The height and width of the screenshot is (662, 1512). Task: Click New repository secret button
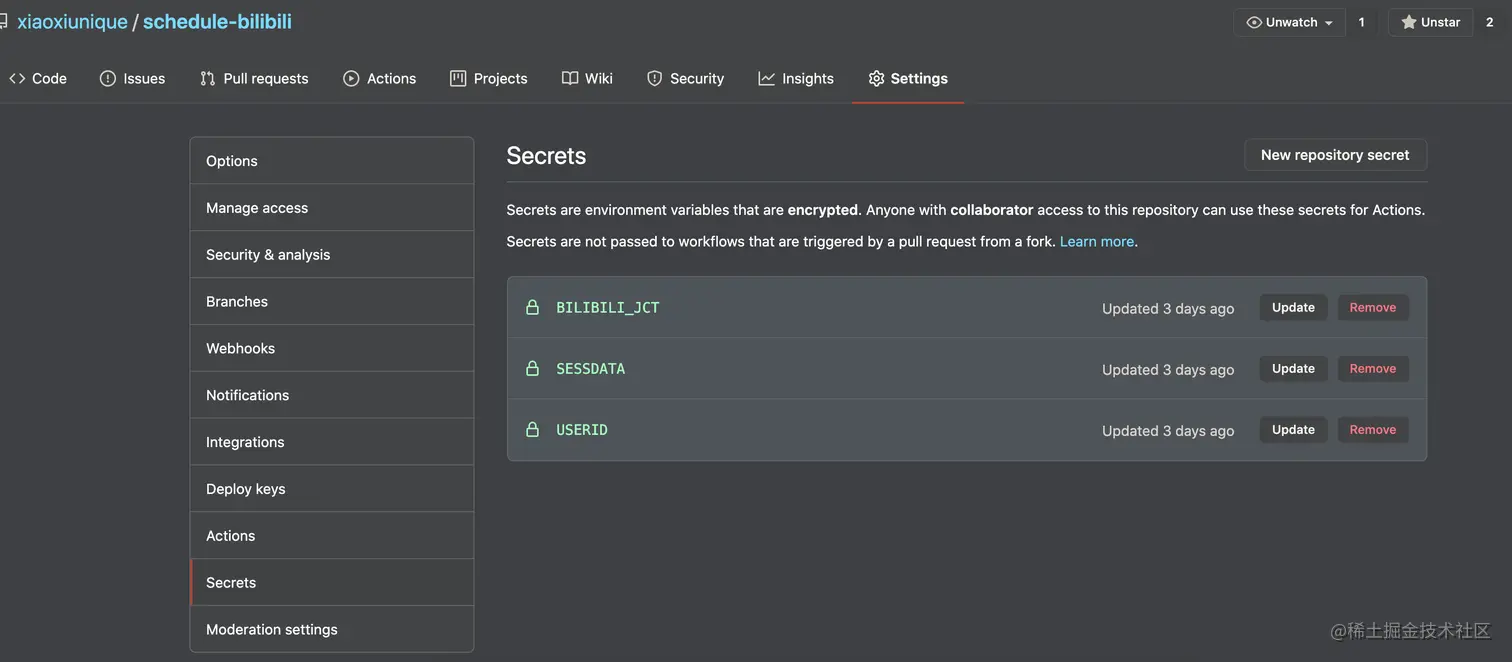1335,155
